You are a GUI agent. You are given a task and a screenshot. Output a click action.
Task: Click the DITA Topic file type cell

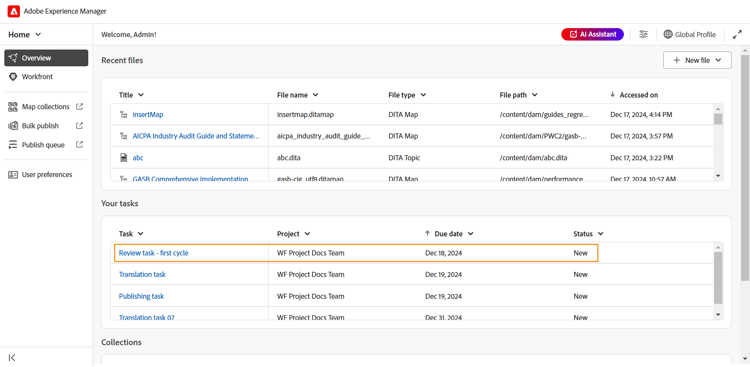coord(405,157)
